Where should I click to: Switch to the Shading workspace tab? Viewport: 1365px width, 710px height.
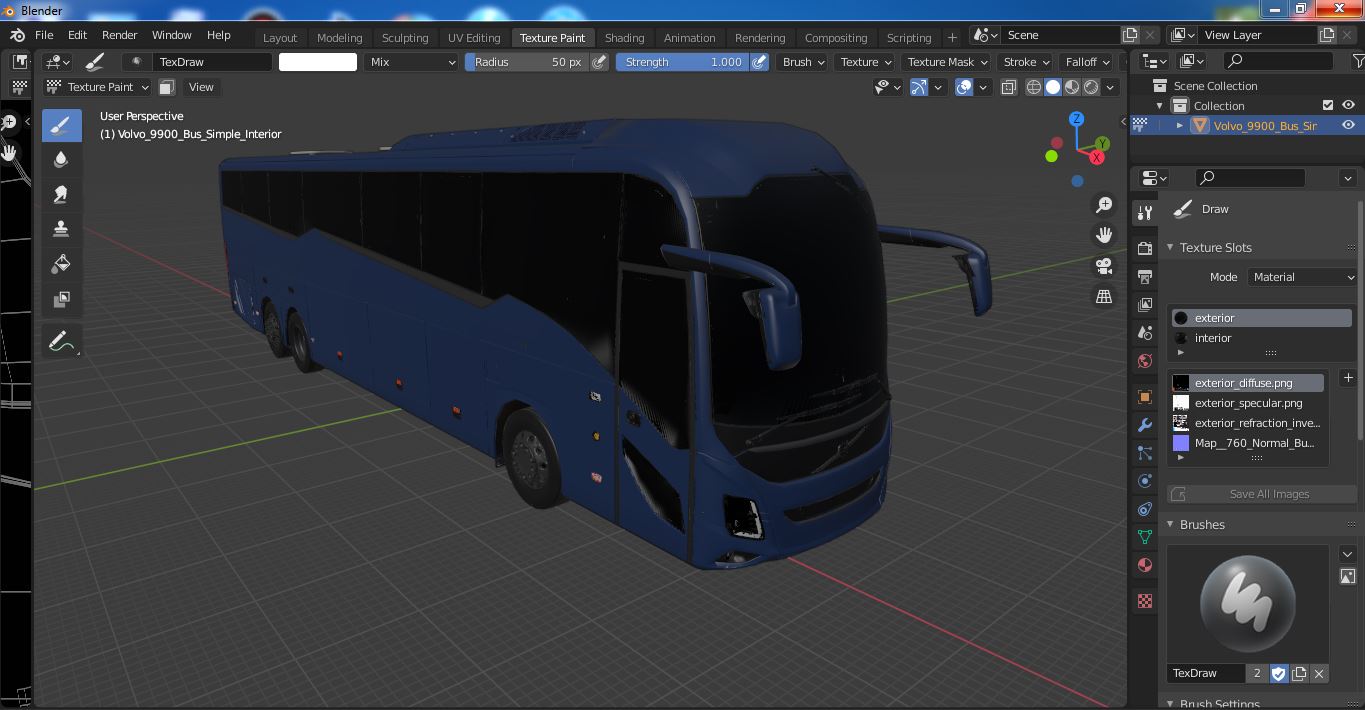pos(625,38)
